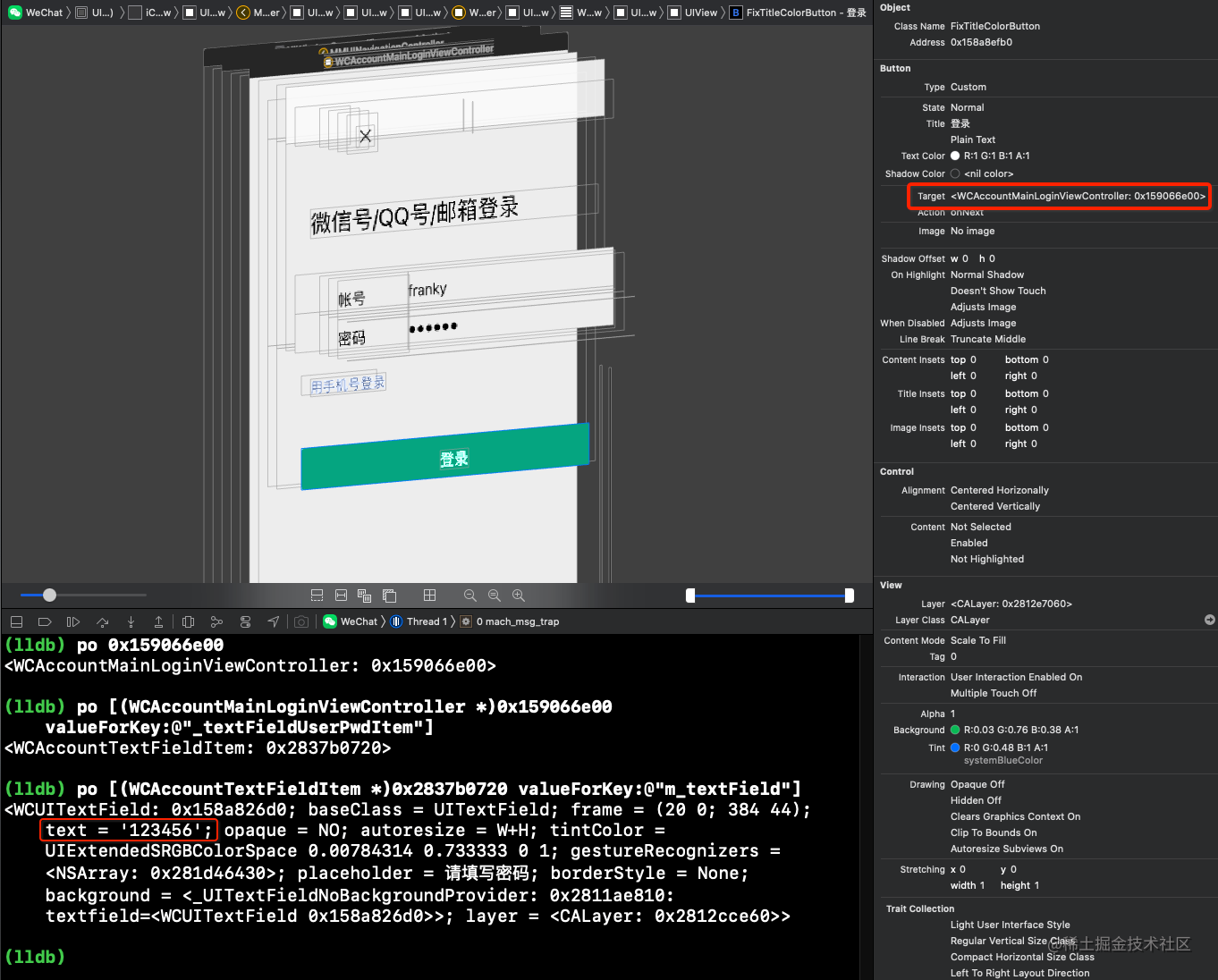Adjust view mode layered icon
Screen dimensions: 1218x980
[365, 596]
